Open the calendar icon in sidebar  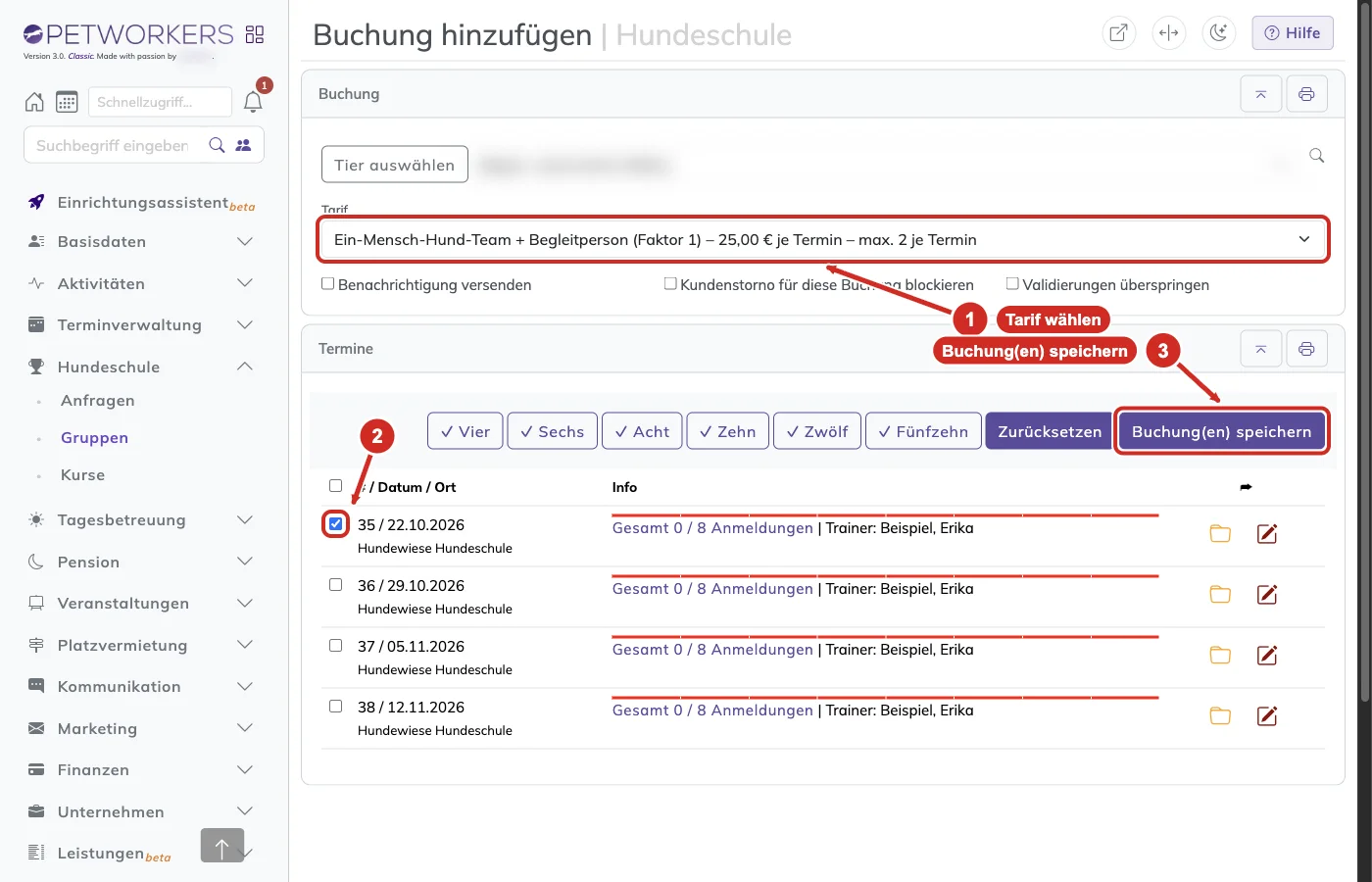67,102
